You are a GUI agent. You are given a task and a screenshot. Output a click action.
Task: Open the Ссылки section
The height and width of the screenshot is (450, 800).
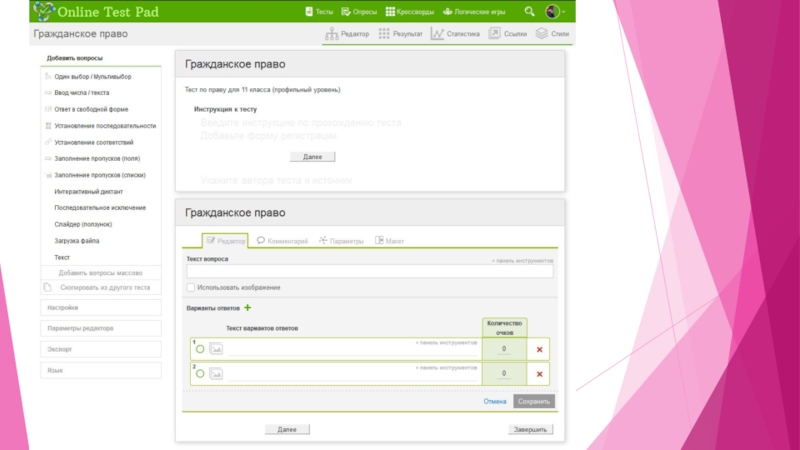(508, 34)
